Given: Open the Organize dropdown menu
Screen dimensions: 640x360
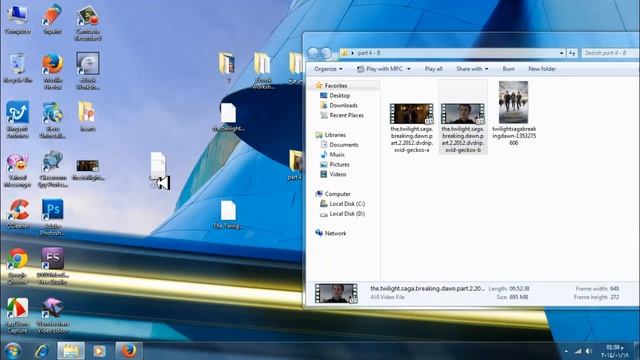Looking at the screenshot, I should [x=328, y=69].
